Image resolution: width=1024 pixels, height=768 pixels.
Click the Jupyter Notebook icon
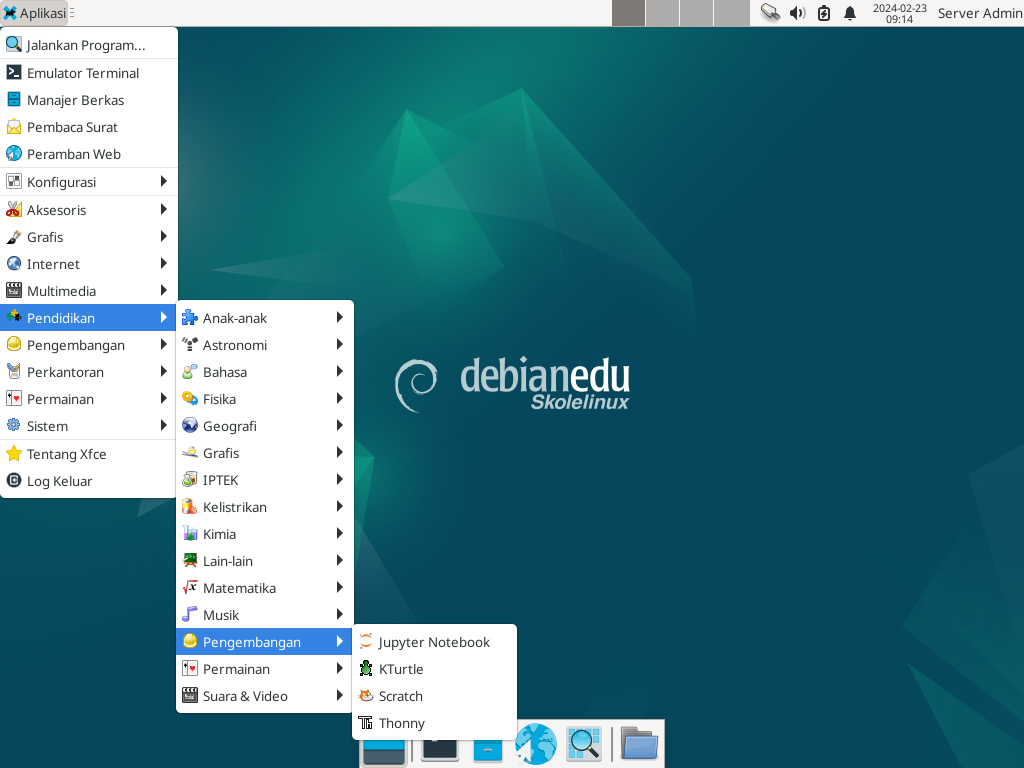pyautogui.click(x=366, y=641)
